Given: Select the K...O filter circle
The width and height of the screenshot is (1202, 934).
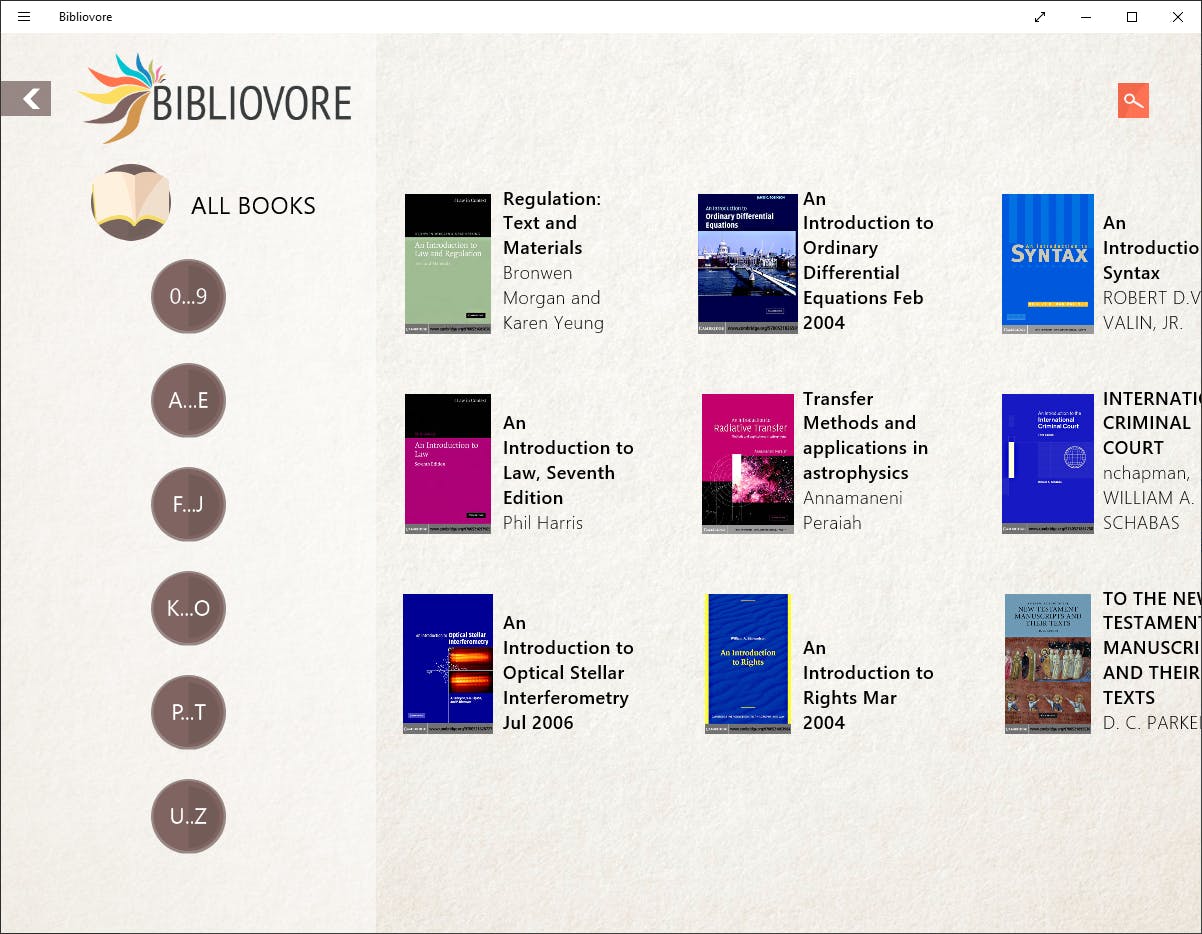Looking at the screenshot, I should pos(188,608).
